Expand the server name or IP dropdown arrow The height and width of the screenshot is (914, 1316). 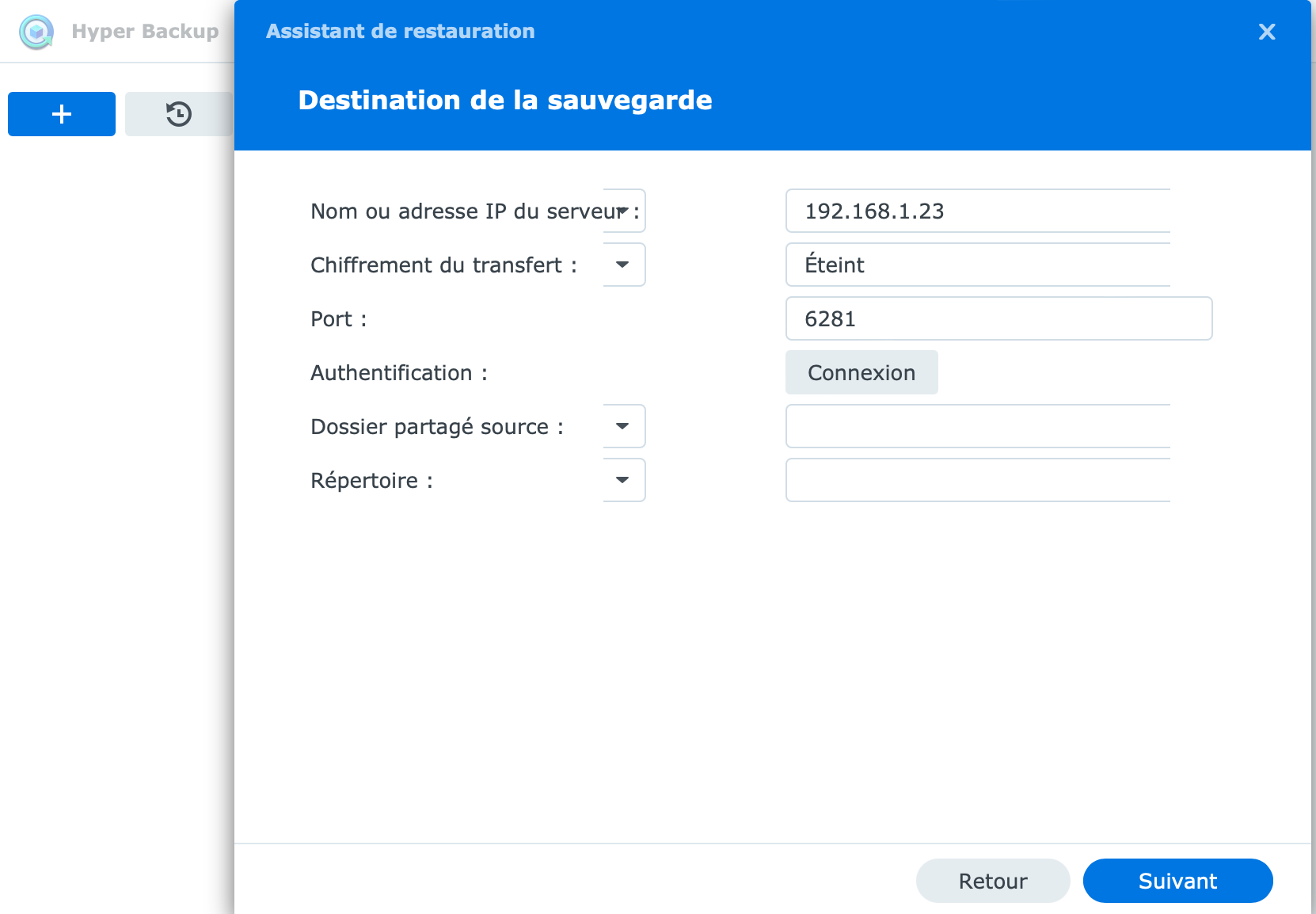point(623,211)
